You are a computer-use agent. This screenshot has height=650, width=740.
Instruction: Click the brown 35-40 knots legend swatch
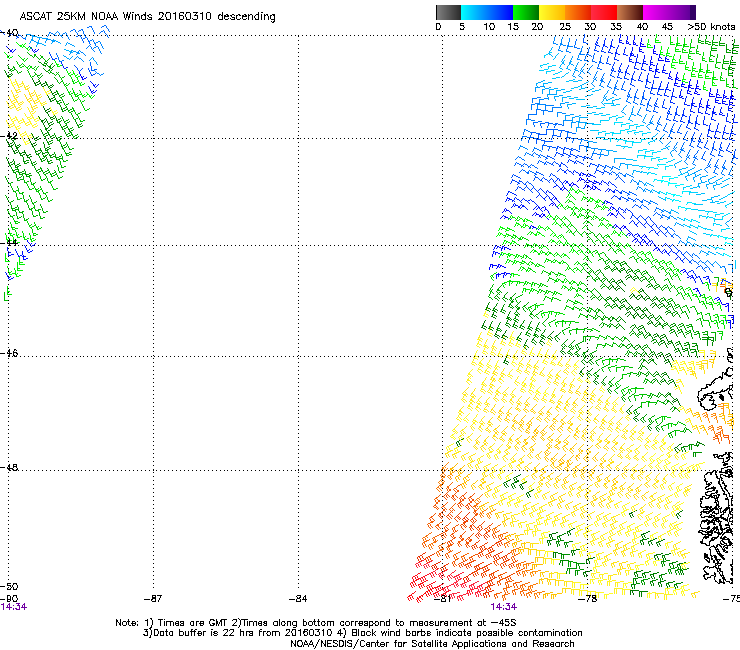[x=630, y=12]
